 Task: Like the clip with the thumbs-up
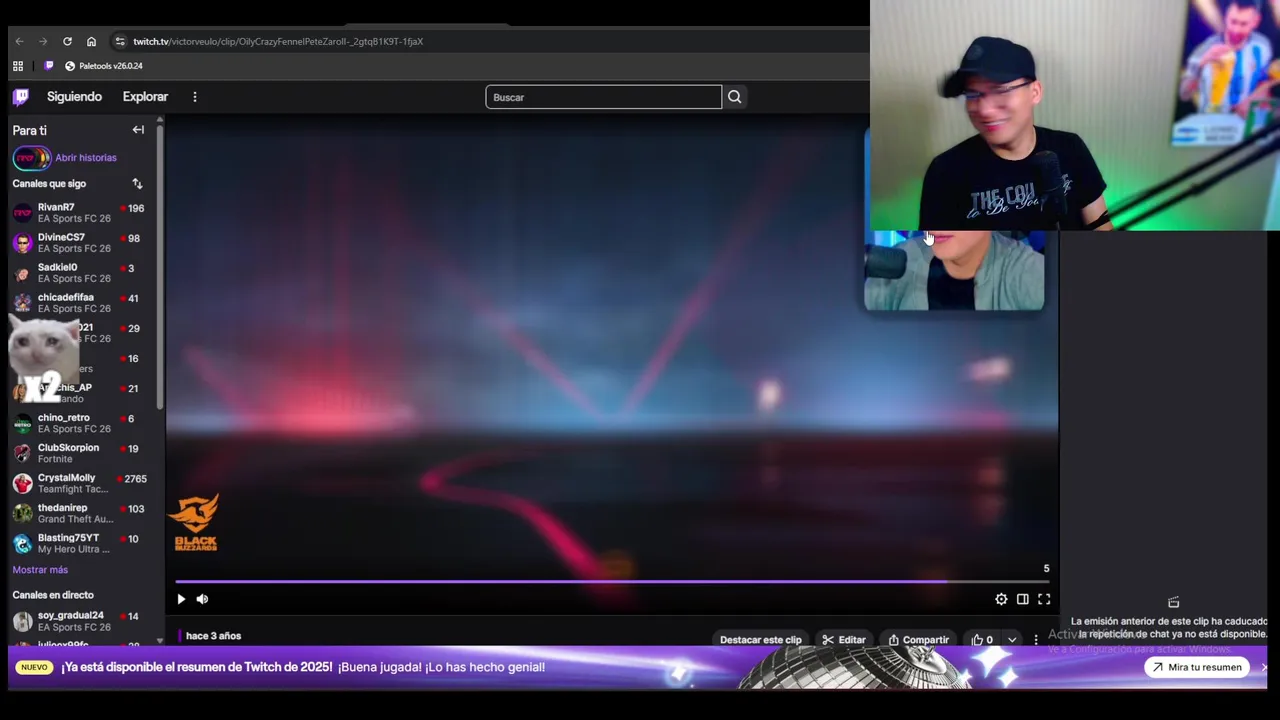983,640
